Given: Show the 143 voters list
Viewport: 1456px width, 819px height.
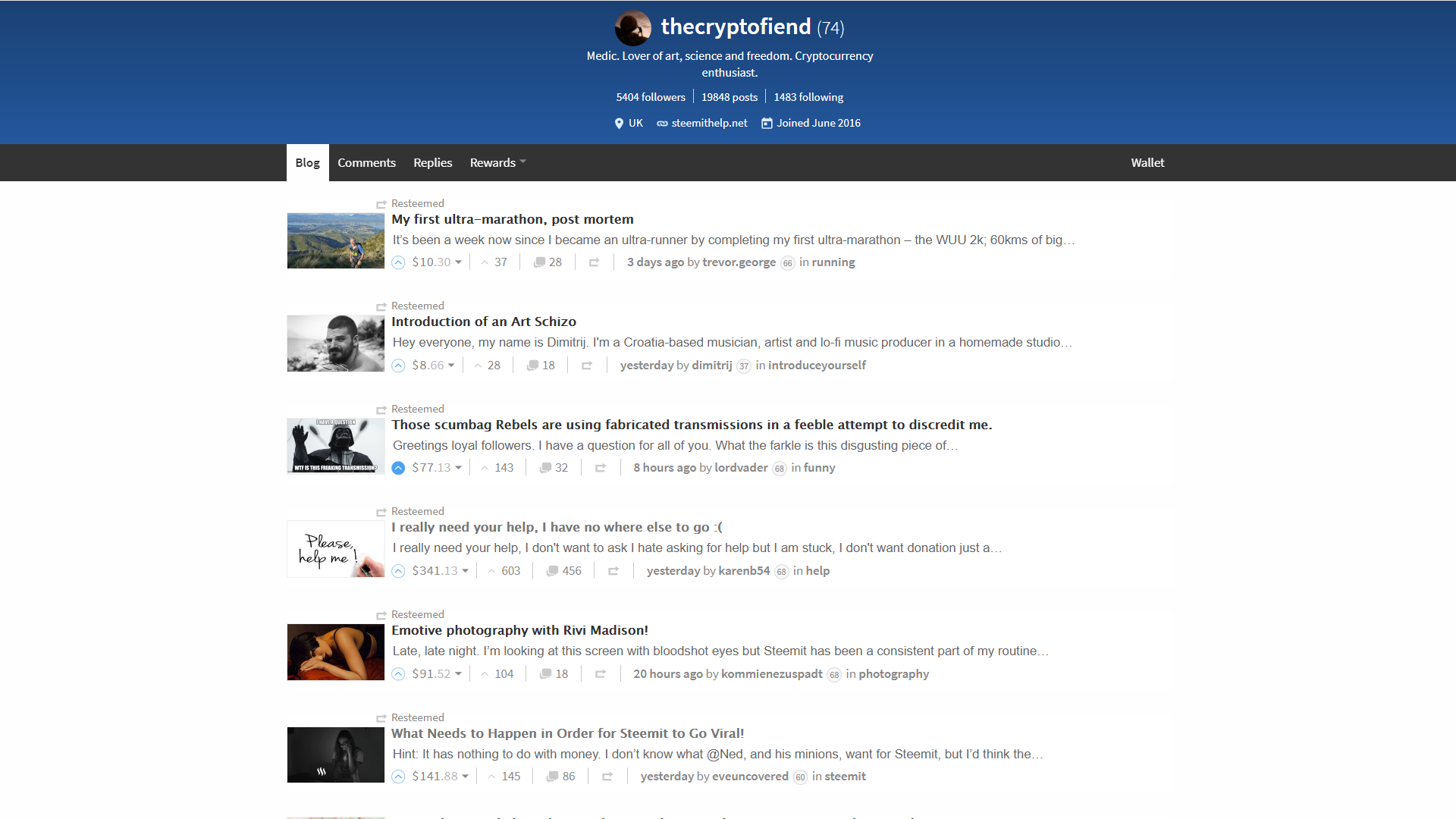Looking at the screenshot, I should (x=497, y=468).
